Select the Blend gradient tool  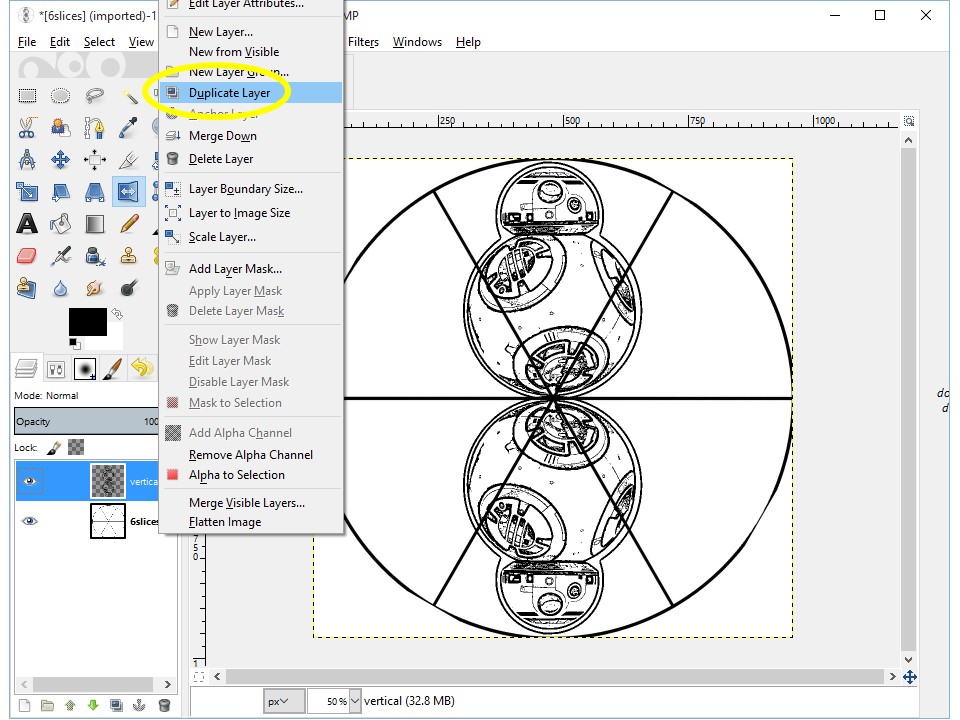coord(94,224)
